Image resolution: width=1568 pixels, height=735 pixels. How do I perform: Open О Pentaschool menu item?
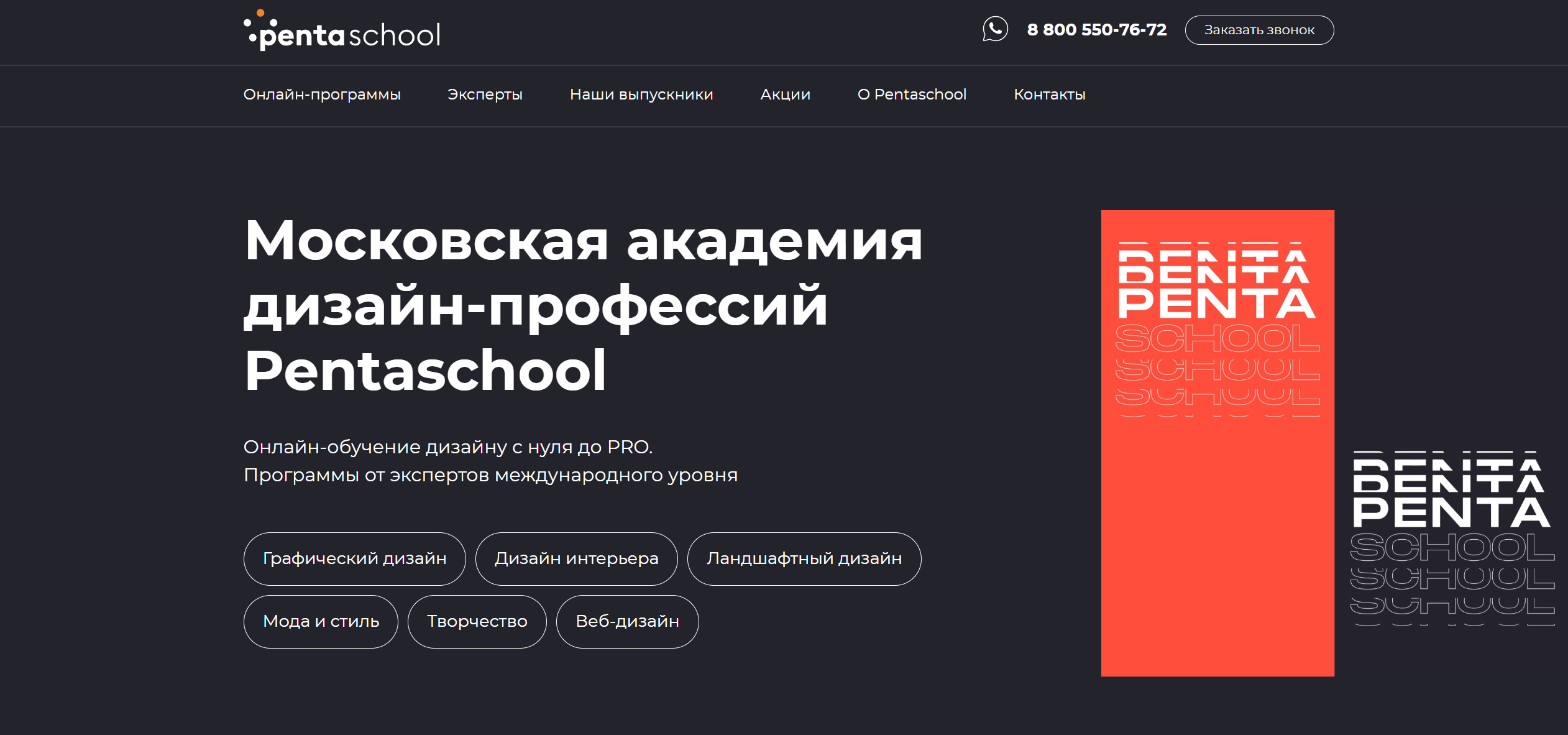(x=912, y=95)
